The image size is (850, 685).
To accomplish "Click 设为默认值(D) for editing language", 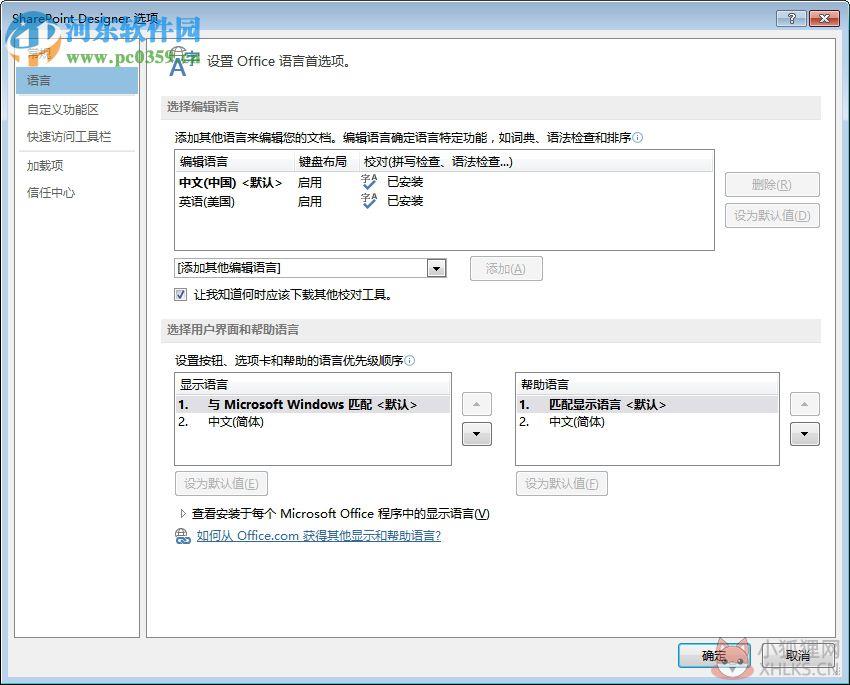I will (x=772, y=216).
